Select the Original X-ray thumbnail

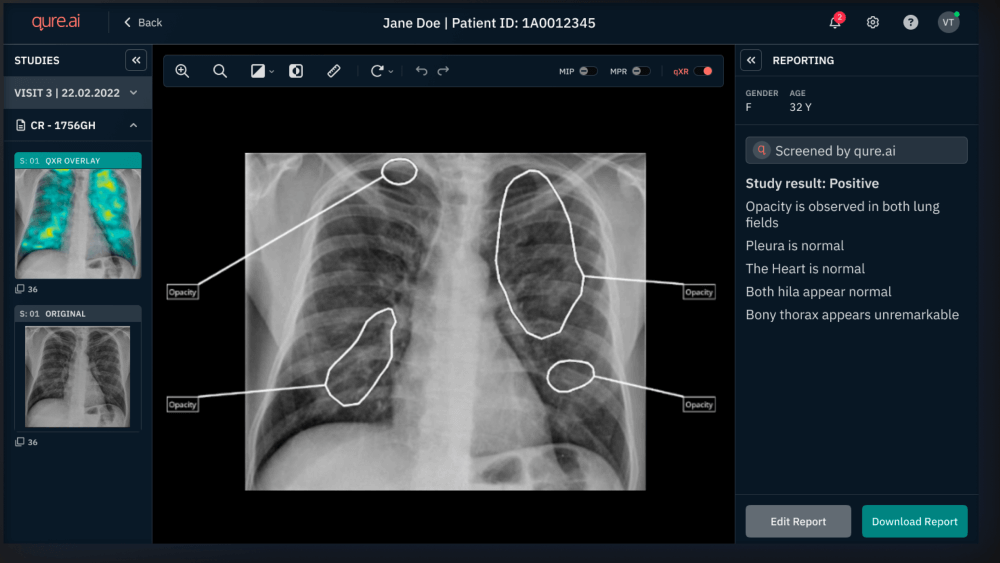[x=78, y=376]
